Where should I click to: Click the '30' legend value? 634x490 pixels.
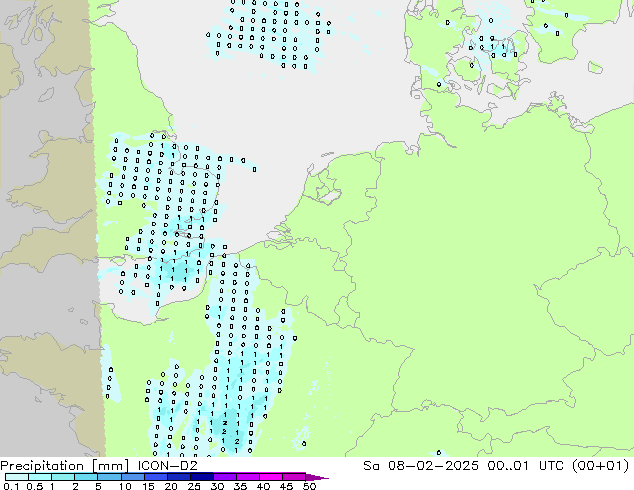(x=217, y=486)
